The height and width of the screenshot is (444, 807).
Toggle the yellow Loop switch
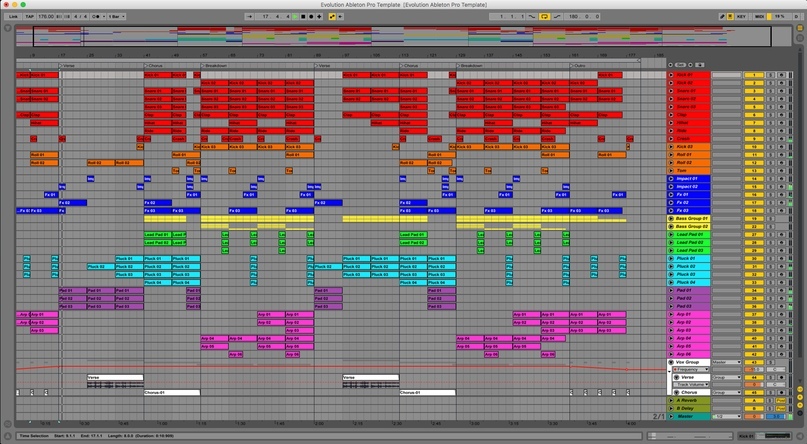545,16
